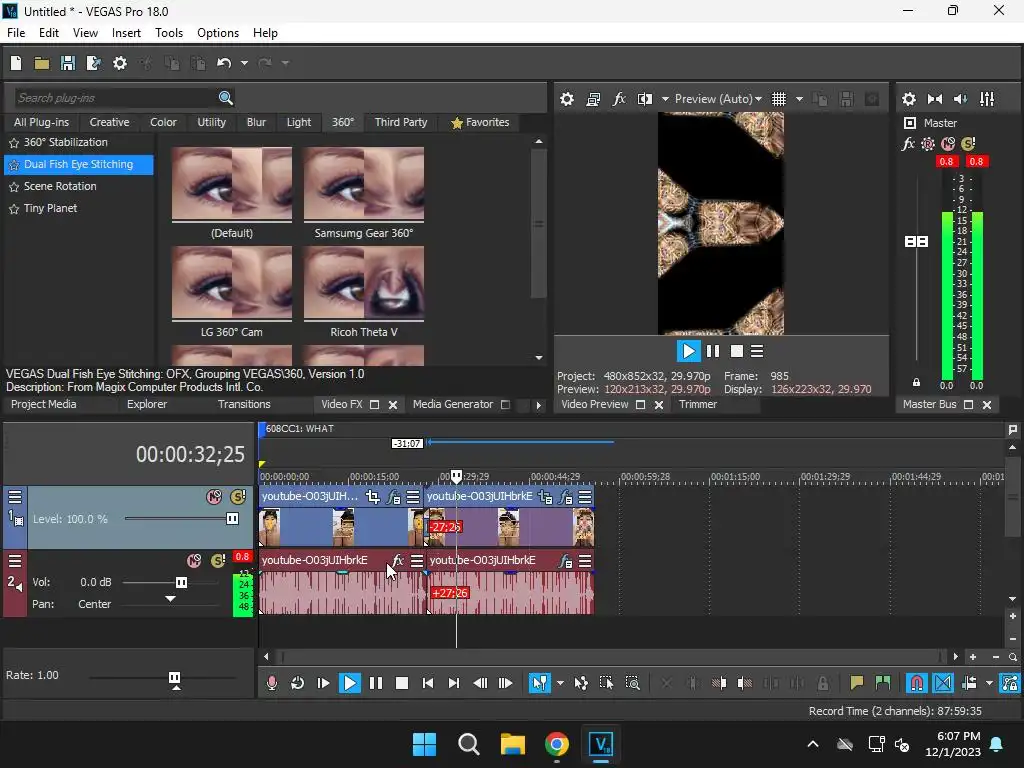This screenshot has height=768, width=1024.
Task: Click the track 2 Vol slider handle
Action: 182,582
